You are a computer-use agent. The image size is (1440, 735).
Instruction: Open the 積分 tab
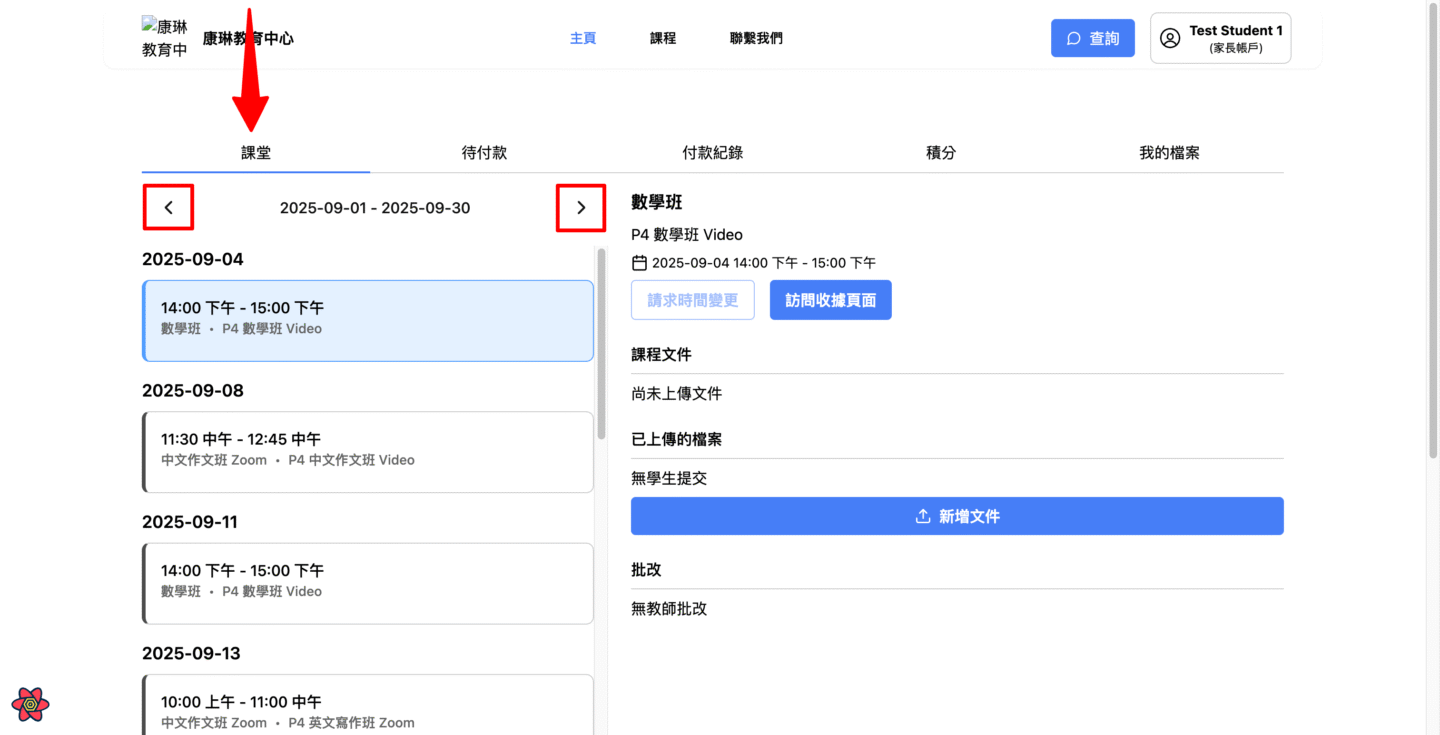pos(941,153)
